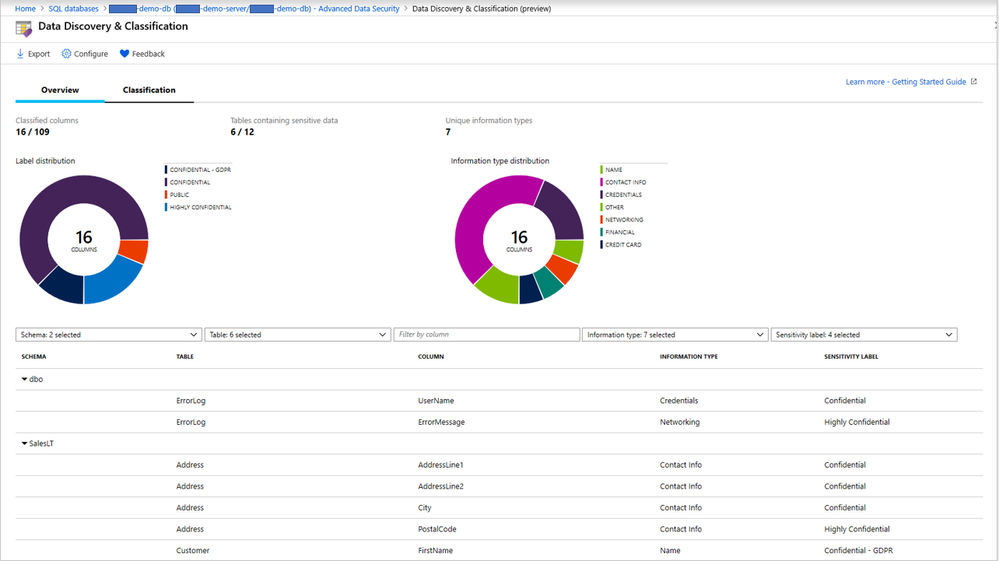This screenshot has height=561, width=999.
Task: Select the AddressLine1 column cell
Action: pos(440,465)
